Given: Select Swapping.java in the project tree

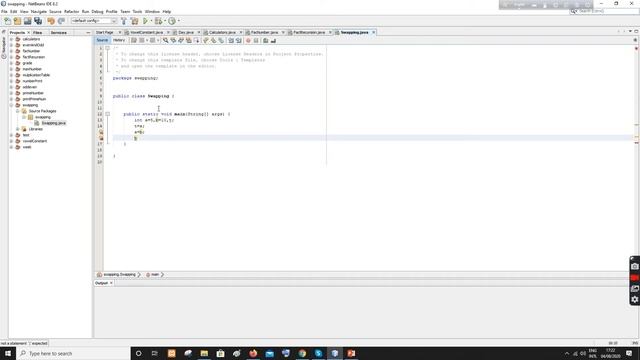Looking at the screenshot, I should 53,123.
